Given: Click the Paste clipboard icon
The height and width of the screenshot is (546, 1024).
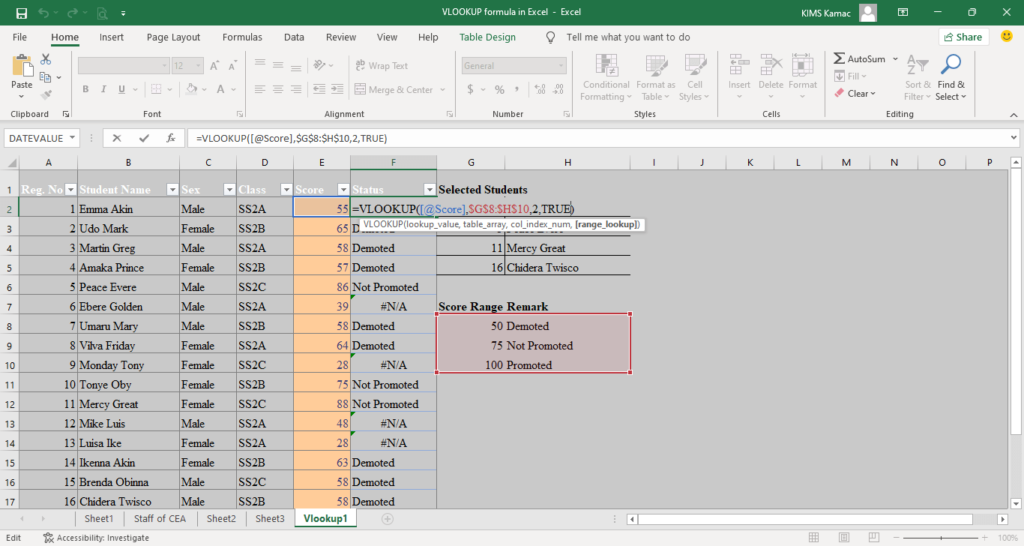Looking at the screenshot, I should [x=22, y=67].
